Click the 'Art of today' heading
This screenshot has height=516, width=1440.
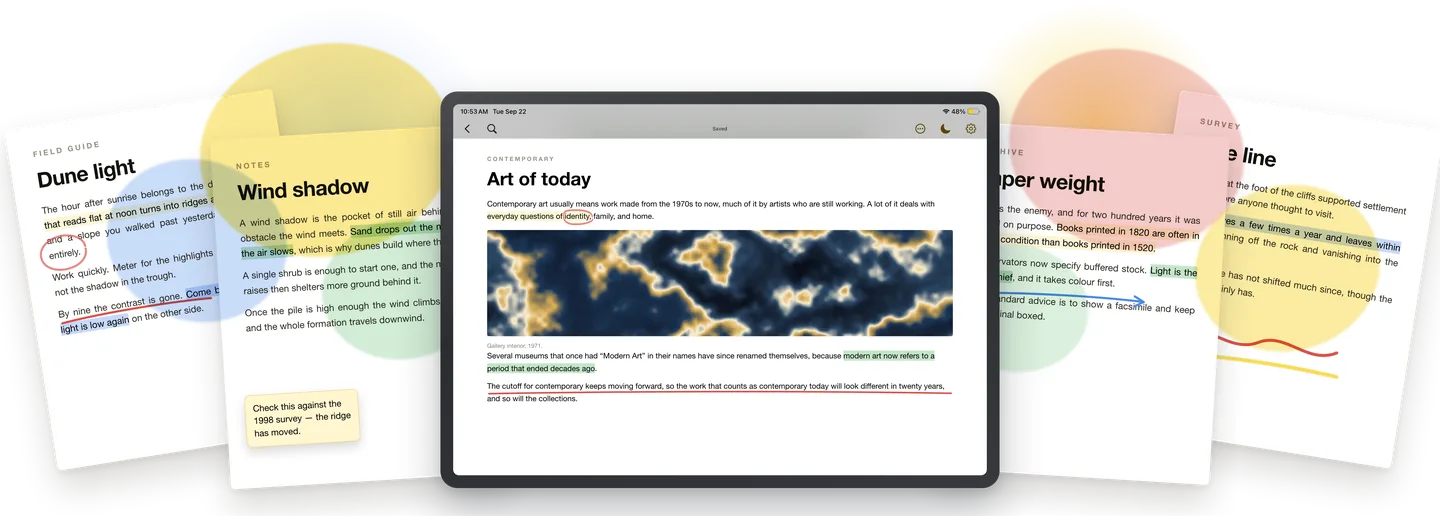pyautogui.click(x=538, y=180)
